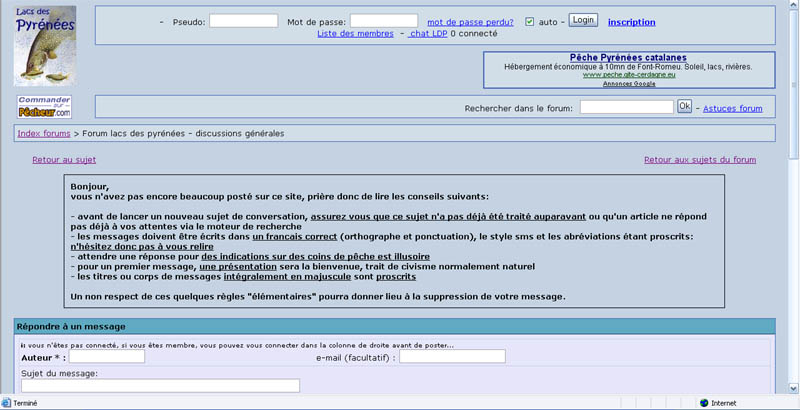Open Liste des membres link
This screenshot has width=800, height=410.
tap(355, 34)
